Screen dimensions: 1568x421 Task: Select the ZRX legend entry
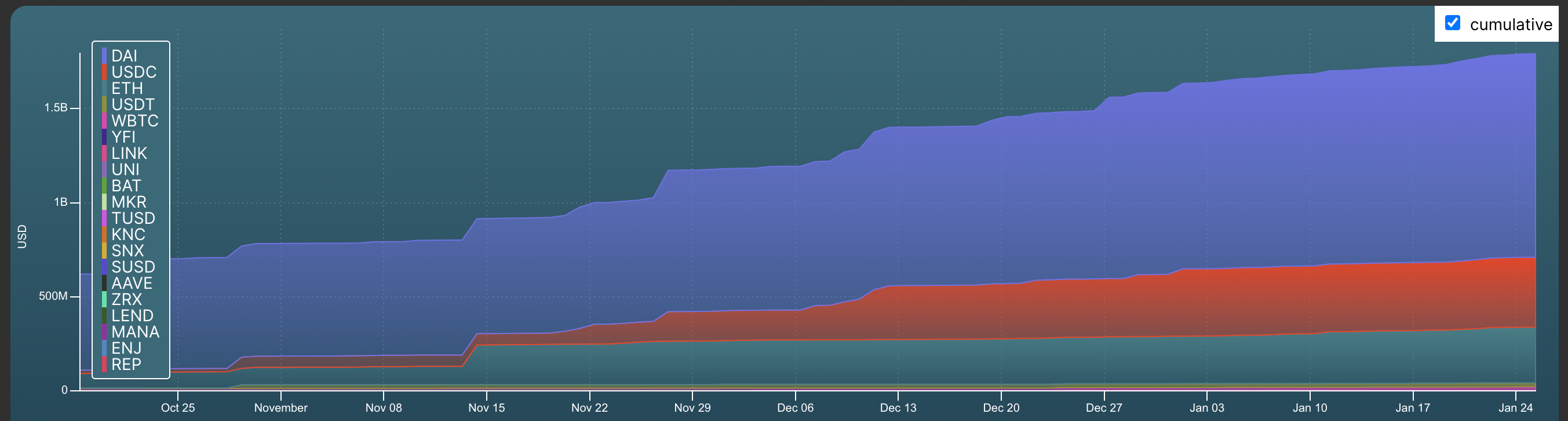tap(122, 300)
